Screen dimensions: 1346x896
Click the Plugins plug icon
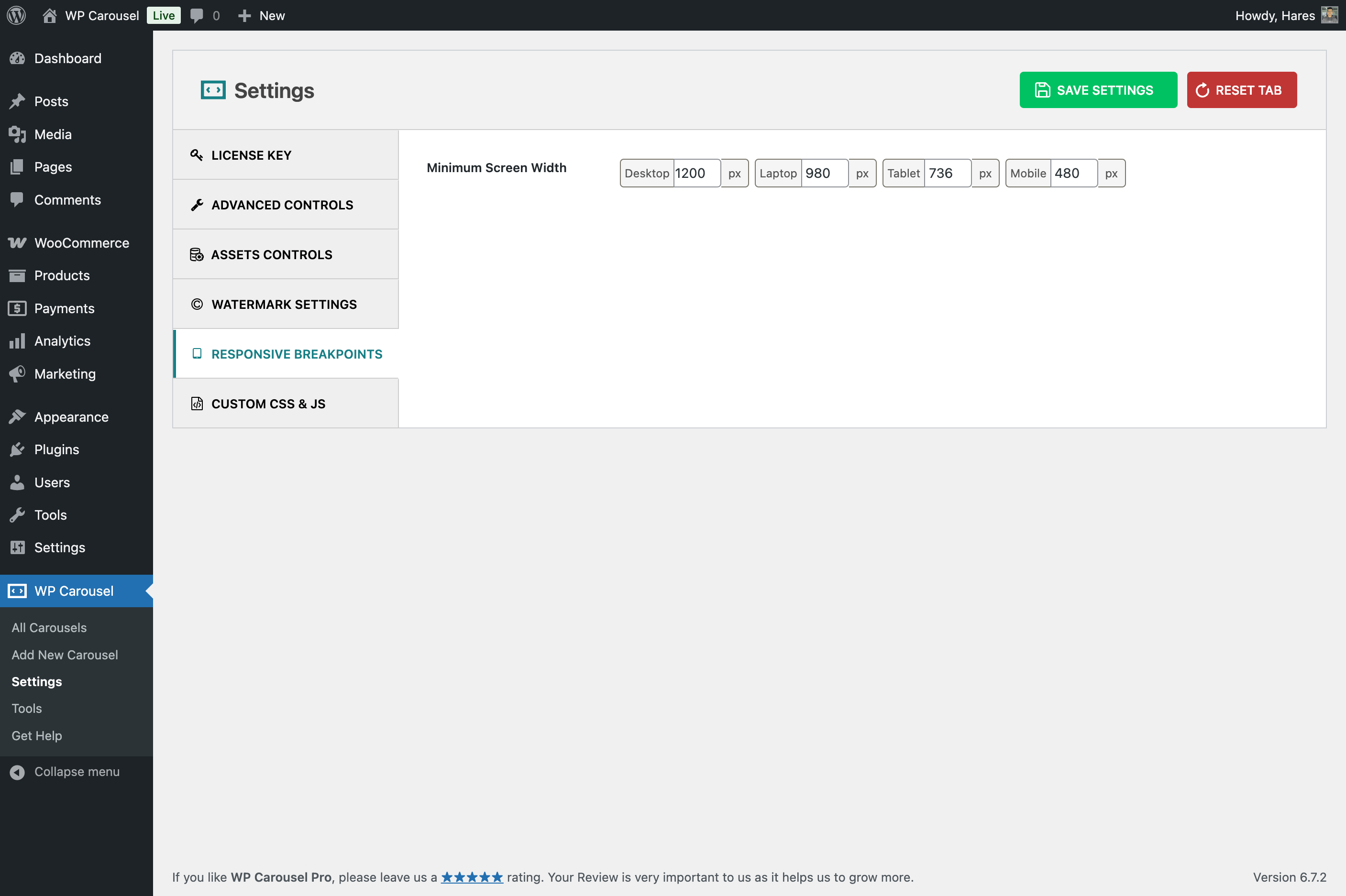point(17,450)
